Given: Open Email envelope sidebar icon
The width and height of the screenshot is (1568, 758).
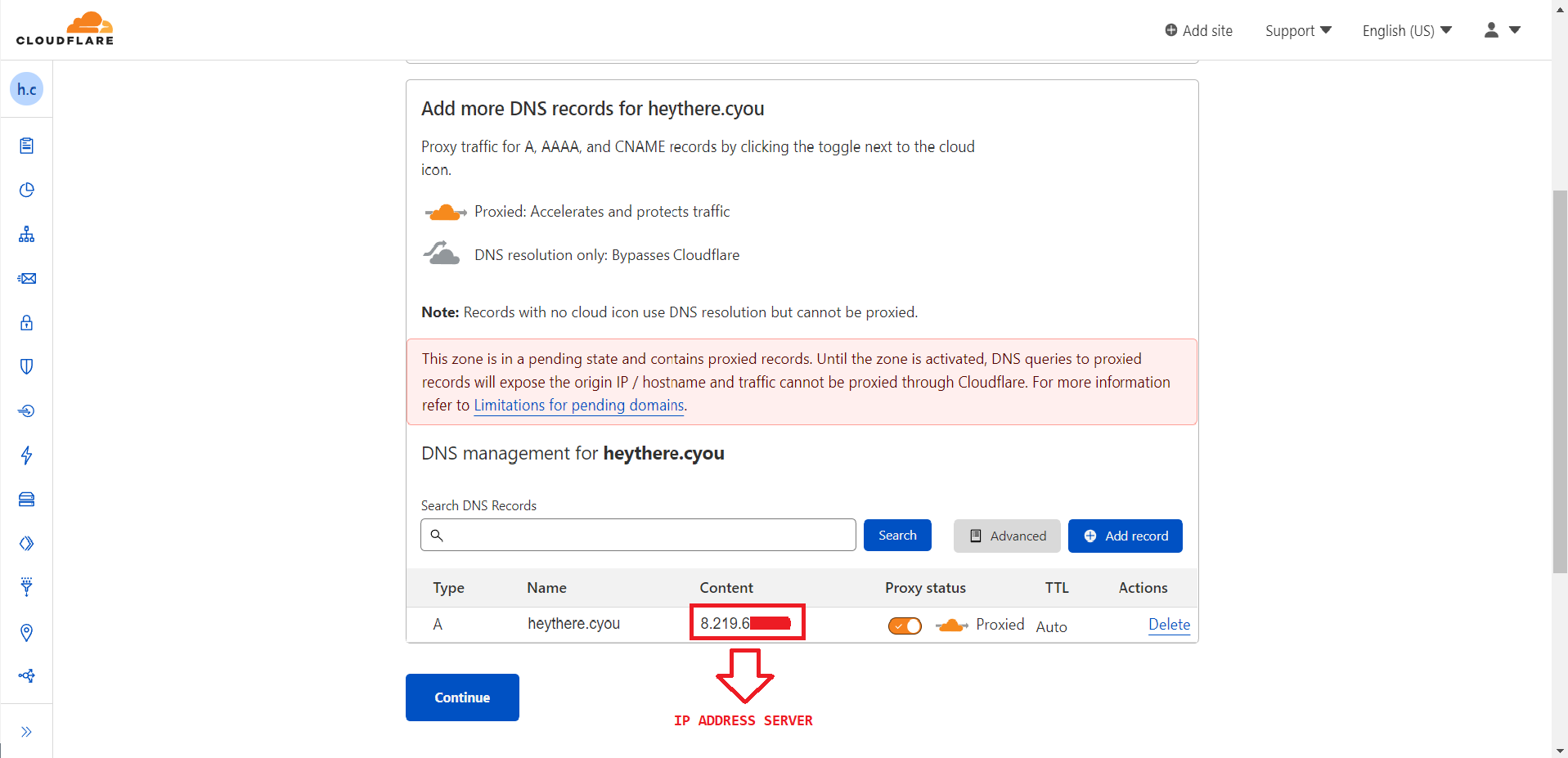Looking at the screenshot, I should [x=26, y=278].
